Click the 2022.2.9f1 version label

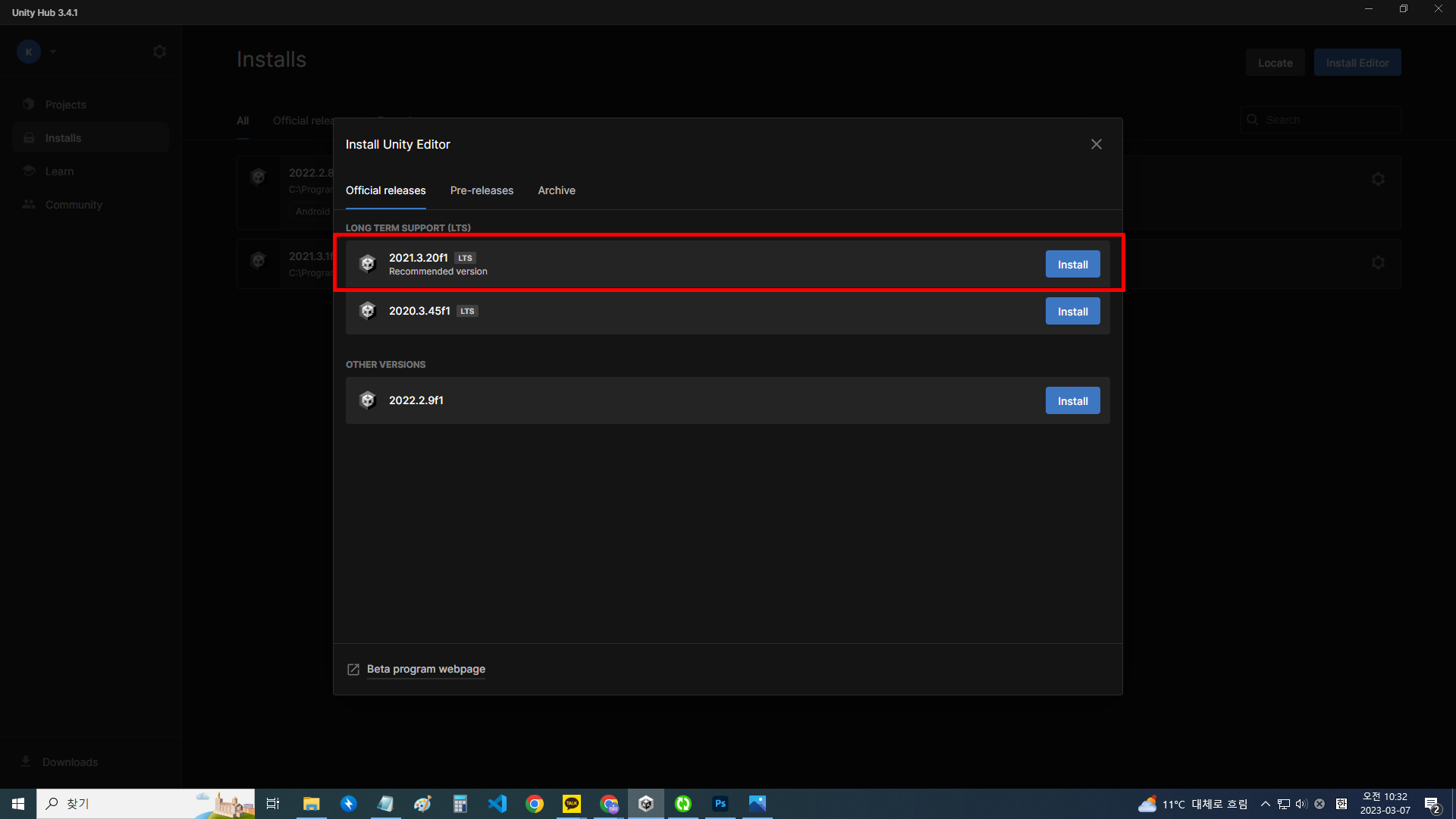(x=416, y=400)
